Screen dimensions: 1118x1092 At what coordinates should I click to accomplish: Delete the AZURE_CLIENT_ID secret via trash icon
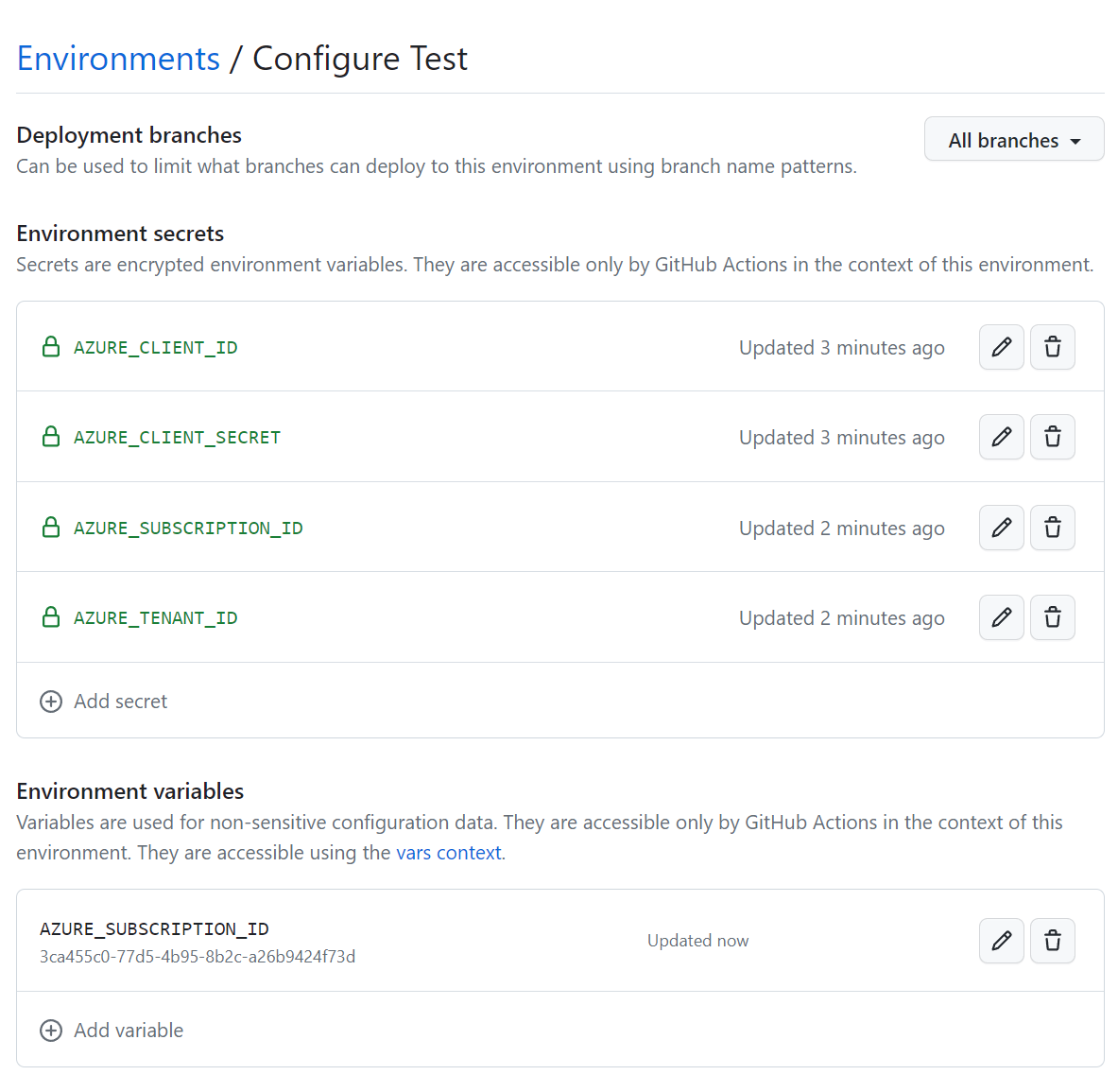click(1053, 347)
